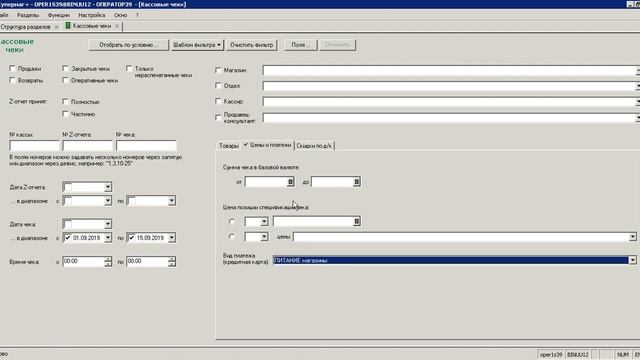Click NUM indicator in status bar
The width and height of the screenshot is (640, 360).
pos(622,355)
